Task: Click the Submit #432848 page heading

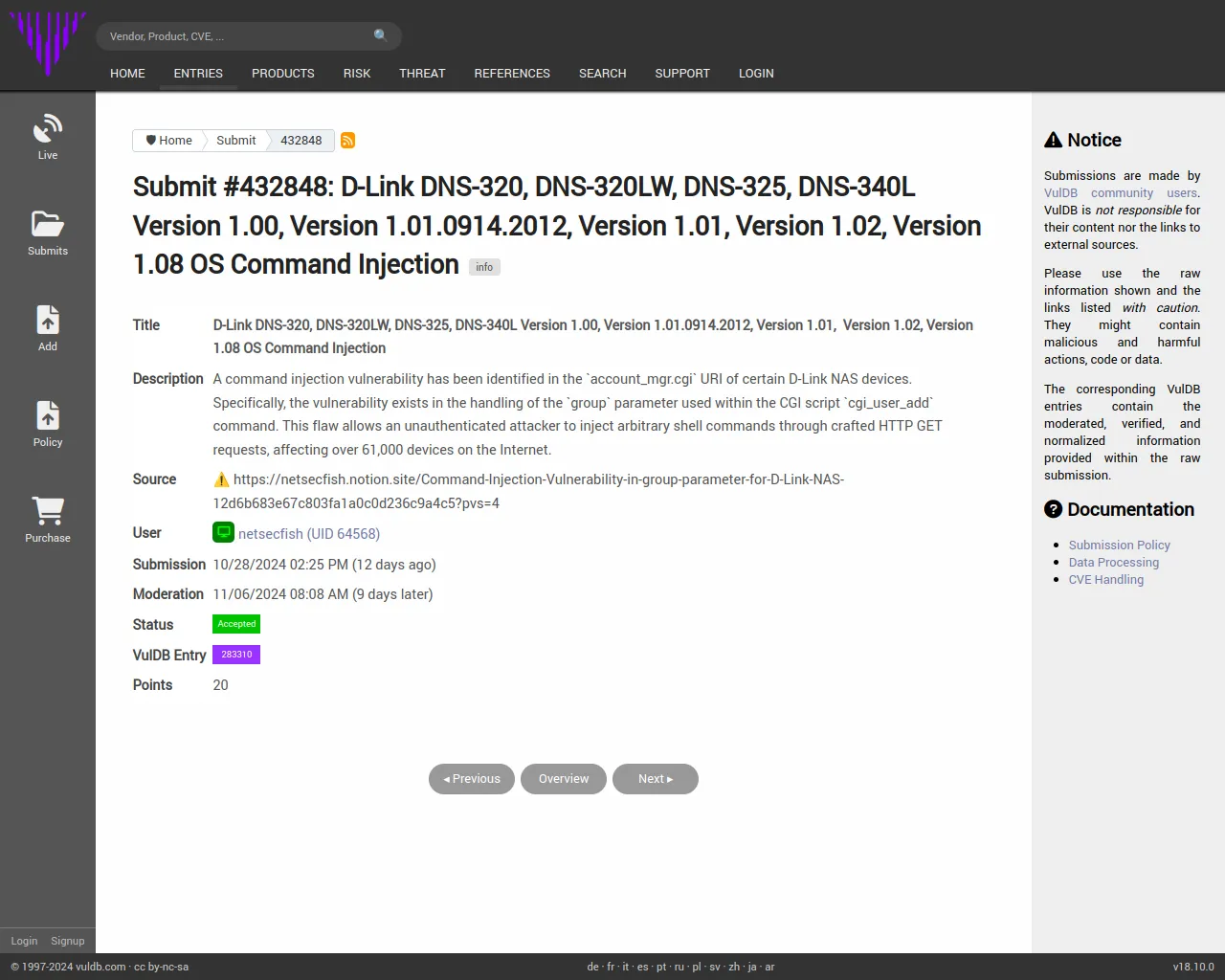Action: [557, 226]
